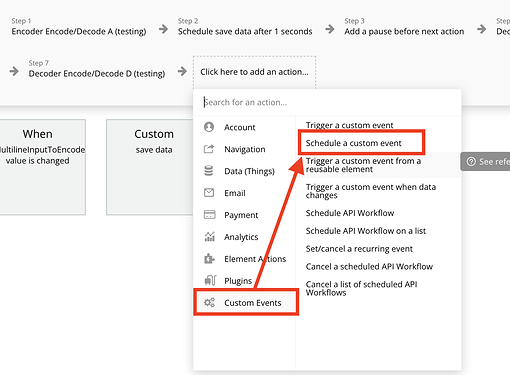Open the Account actions category
The height and width of the screenshot is (375, 510).
tap(244, 127)
